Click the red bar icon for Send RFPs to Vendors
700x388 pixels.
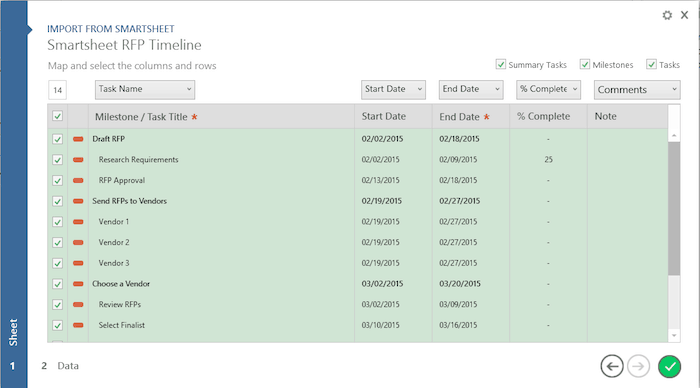pyautogui.click(x=78, y=201)
